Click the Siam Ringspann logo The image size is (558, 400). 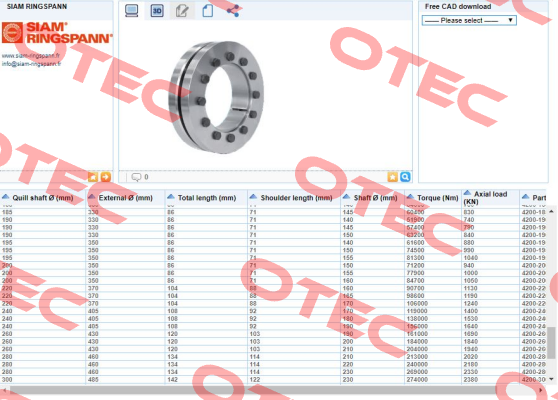pos(57,33)
